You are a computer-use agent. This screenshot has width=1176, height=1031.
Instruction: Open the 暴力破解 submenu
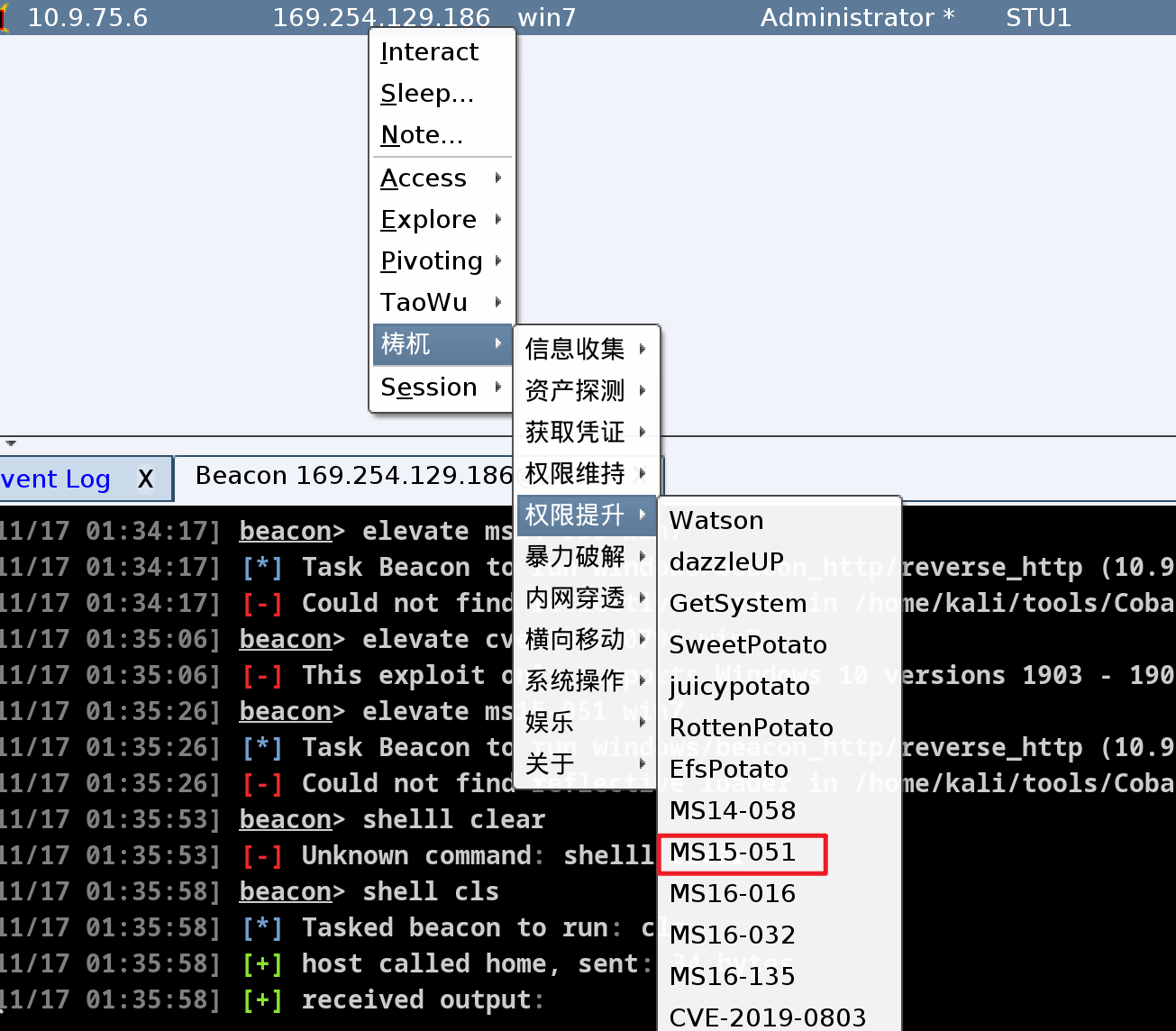pos(587,556)
